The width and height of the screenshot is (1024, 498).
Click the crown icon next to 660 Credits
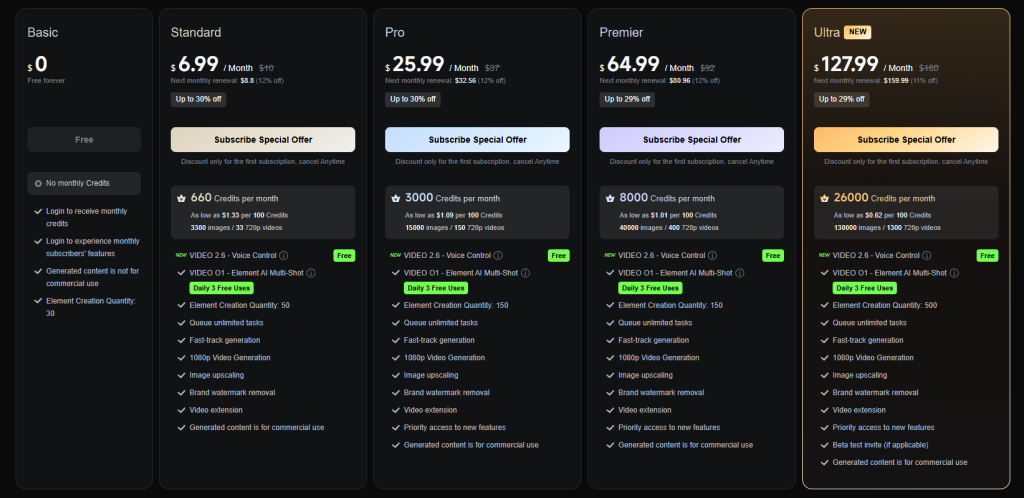click(181, 198)
